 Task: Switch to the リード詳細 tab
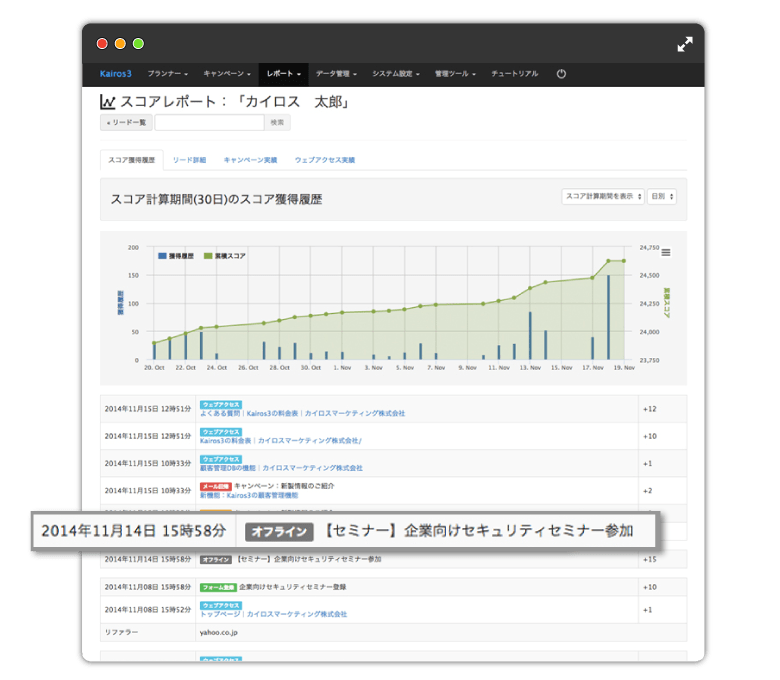click(x=189, y=160)
